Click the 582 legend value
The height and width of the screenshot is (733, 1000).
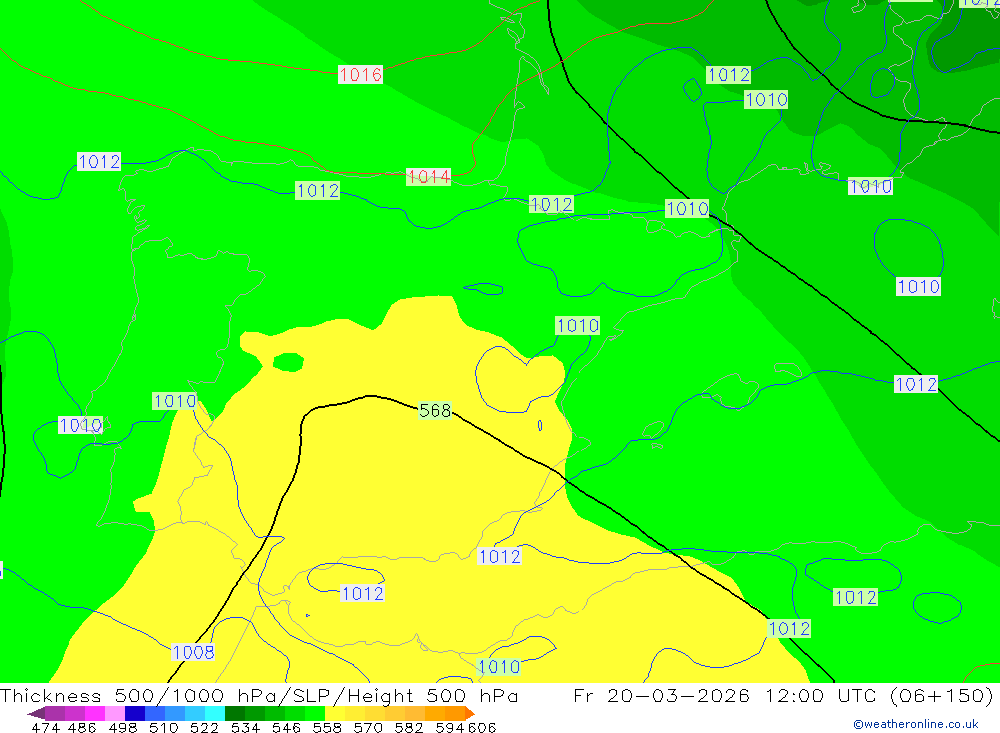pyautogui.click(x=408, y=728)
